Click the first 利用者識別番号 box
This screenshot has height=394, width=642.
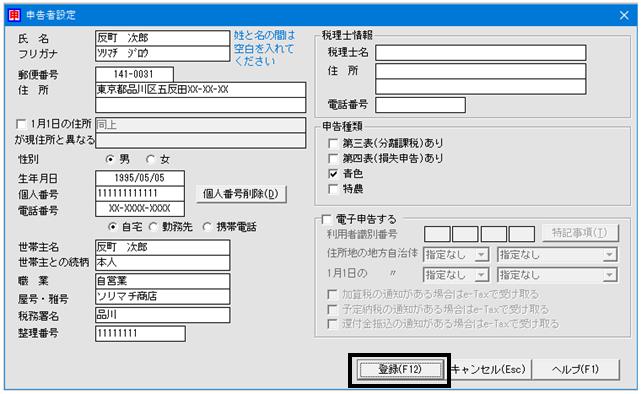point(437,234)
